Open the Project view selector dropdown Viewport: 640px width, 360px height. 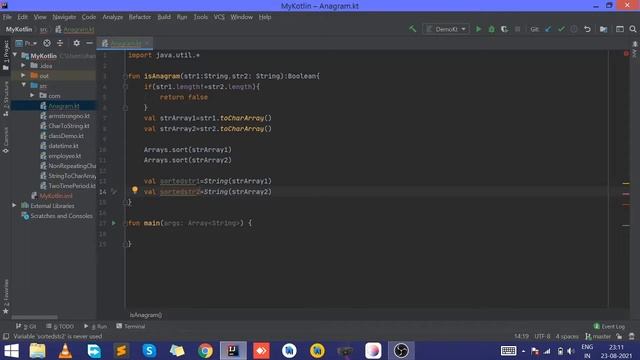26,43
